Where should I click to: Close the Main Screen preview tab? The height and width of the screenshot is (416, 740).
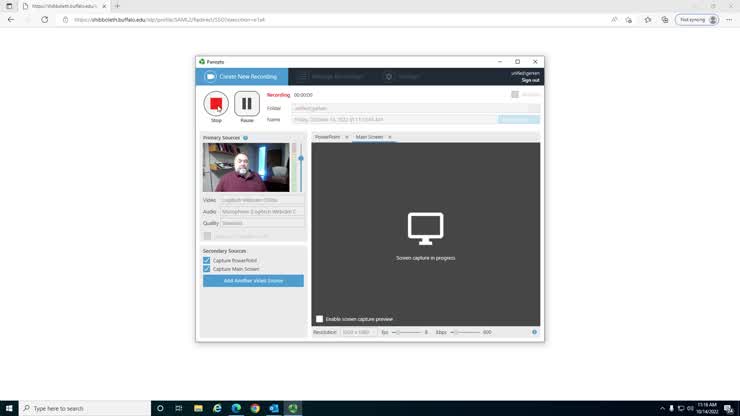pos(390,137)
